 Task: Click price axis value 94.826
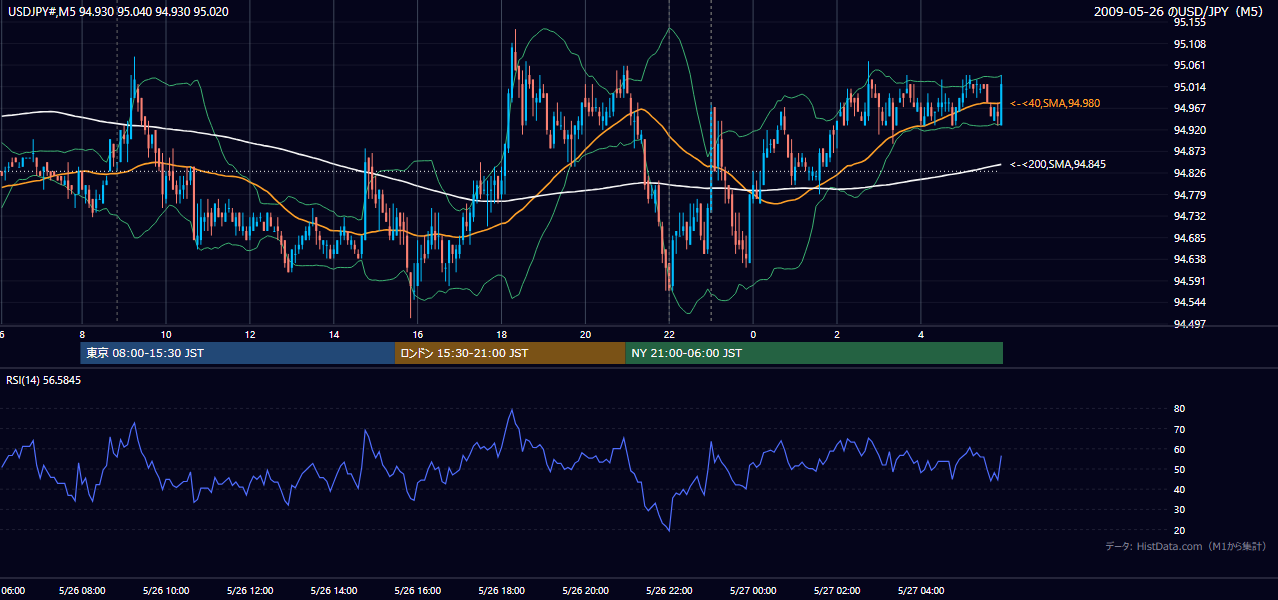pos(1190,173)
